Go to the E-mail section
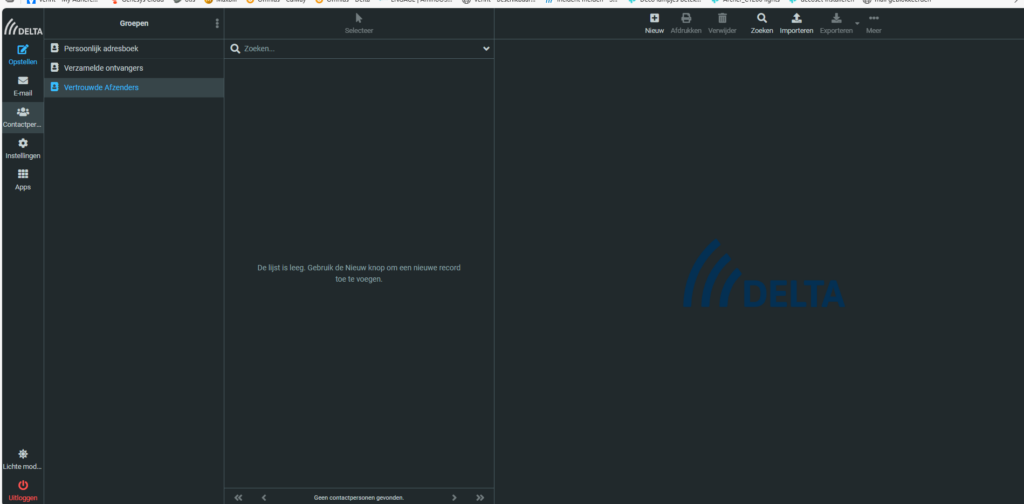Image resolution: width=1024 pixels, height=504 pixels. [22, 85]
